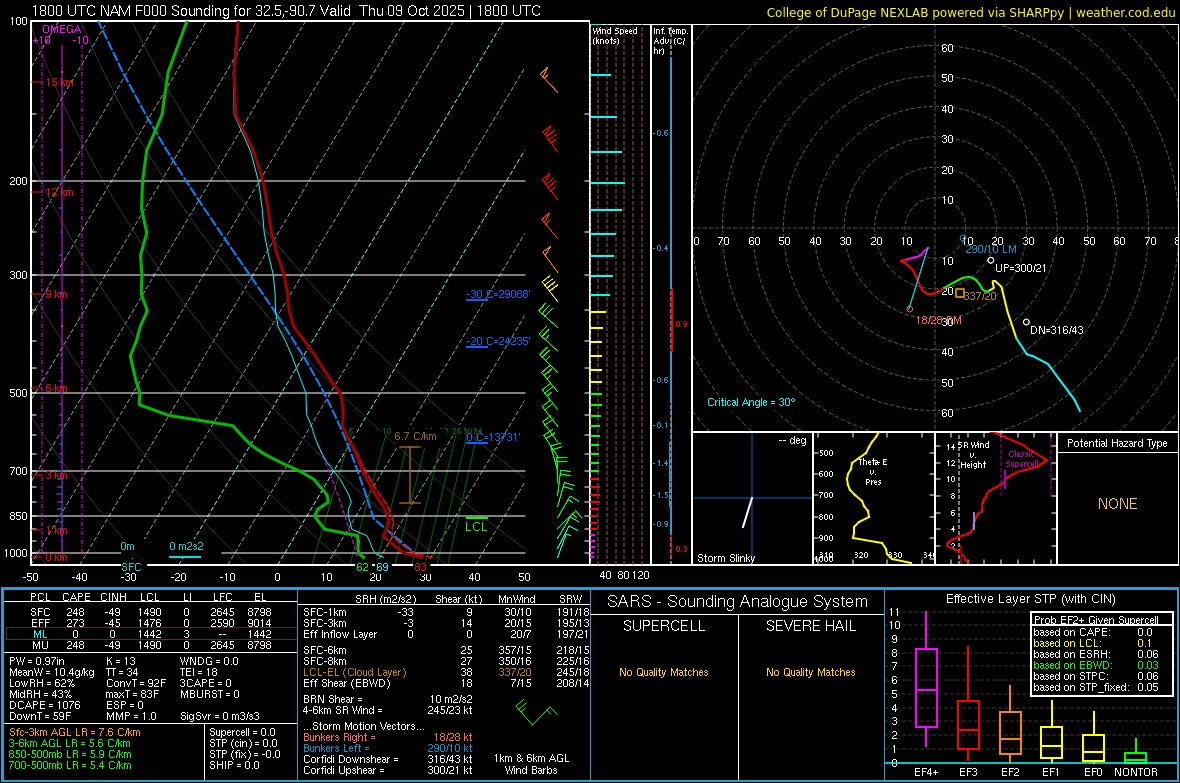Click the OMEGA label
The width and height of the screenshot is (1180, 783).
(x=62, y=29)
